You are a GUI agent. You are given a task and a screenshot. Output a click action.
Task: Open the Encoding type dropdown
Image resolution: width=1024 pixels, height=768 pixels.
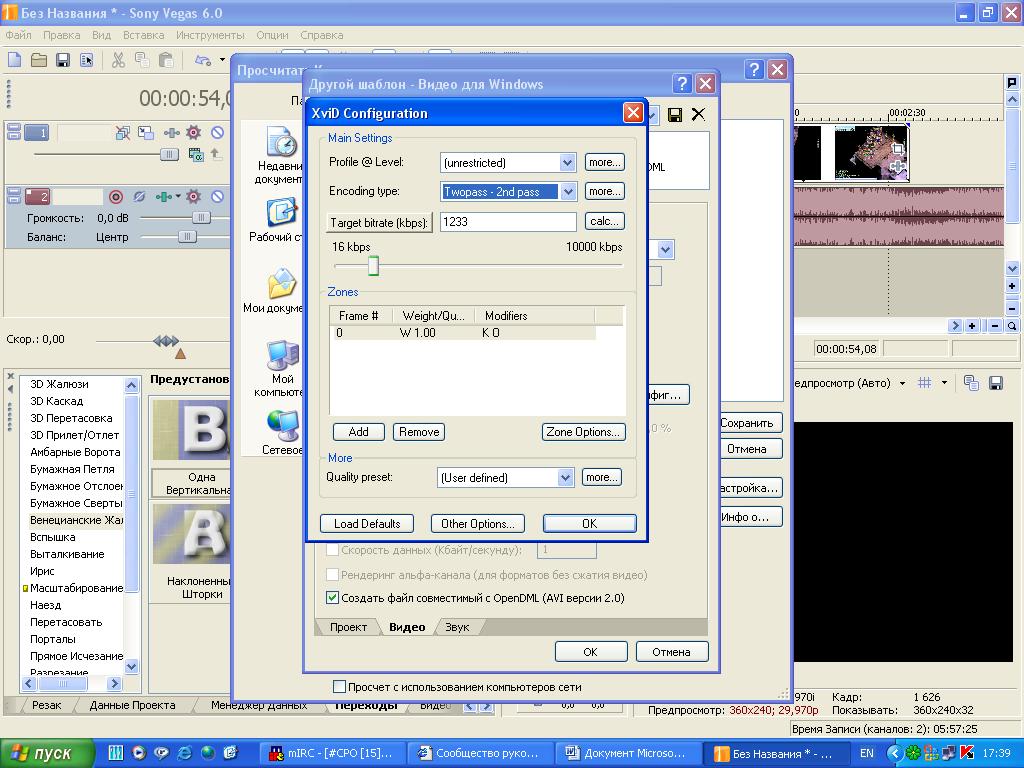click(567, 191)
